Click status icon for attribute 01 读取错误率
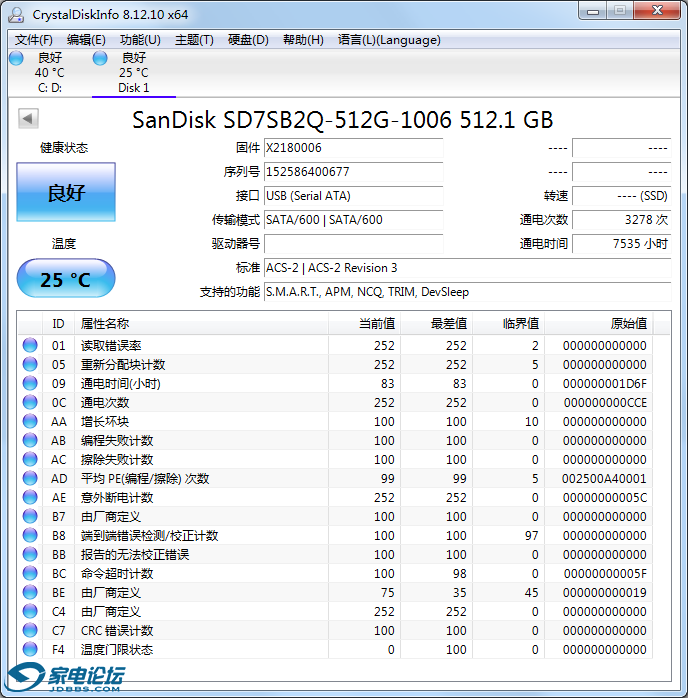Viewport: 688px width, 698px height. coord(30,345)
